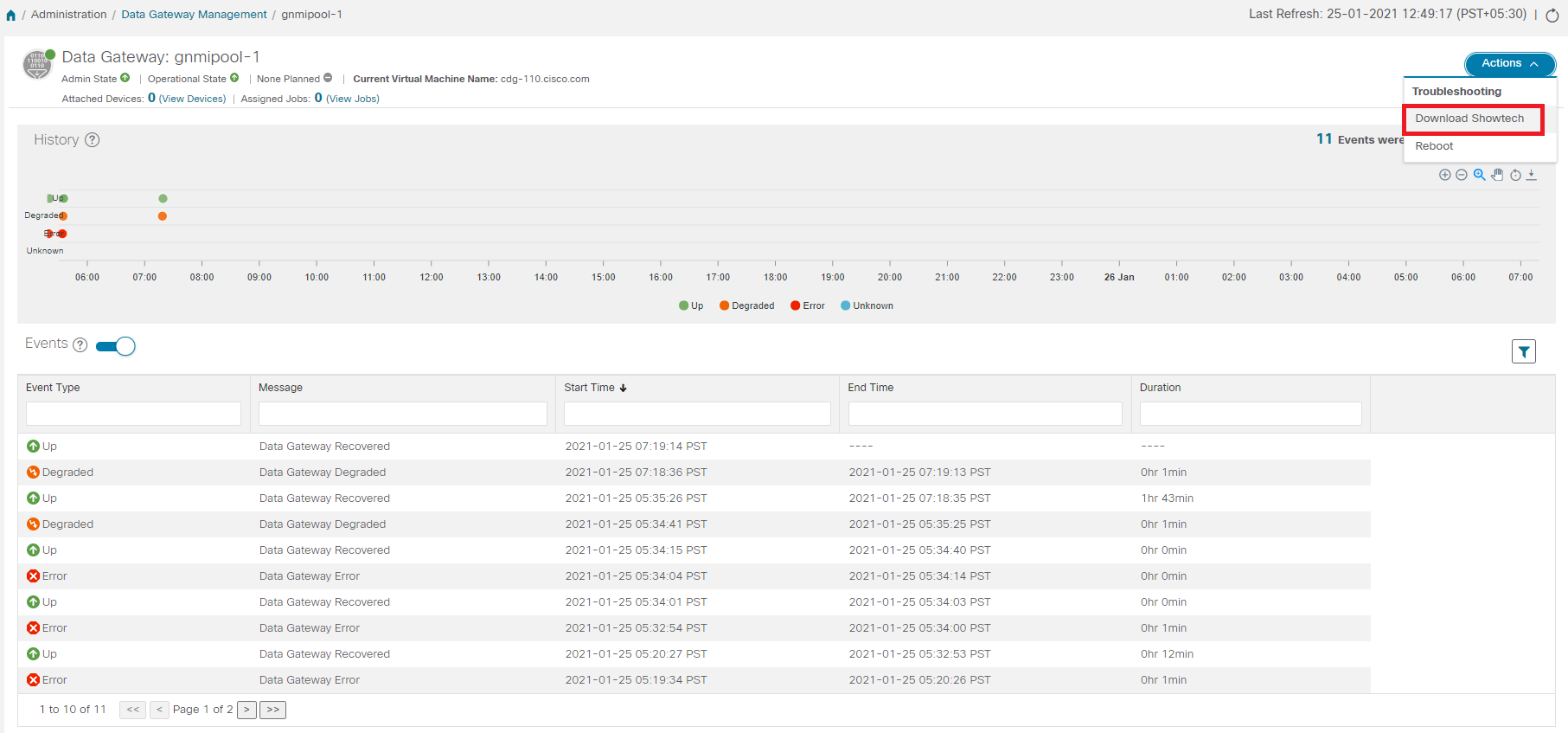This screenshot has height=733, width=1568.
Task: Select the pan hand tool
Action: pyautogui.click(x=1497, y=175)
